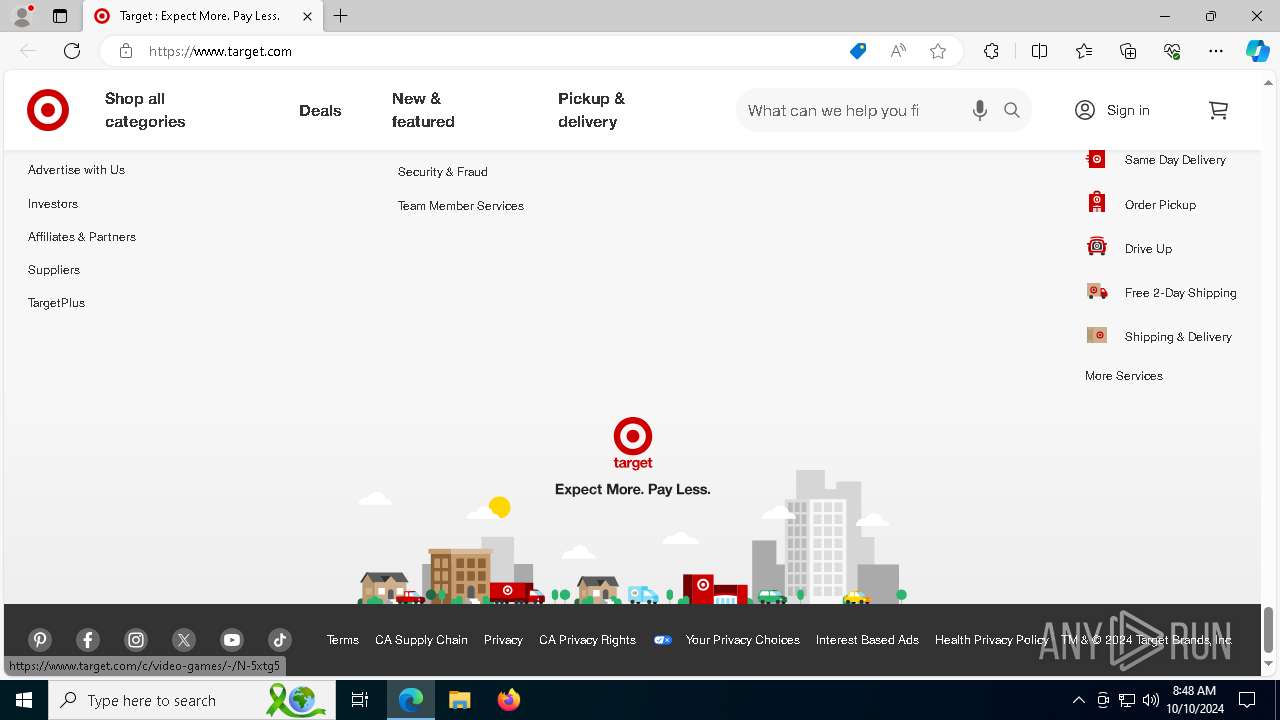Open CA Supply Chain link
Viewport: 1280px width, 720px height.
(421, 640)
